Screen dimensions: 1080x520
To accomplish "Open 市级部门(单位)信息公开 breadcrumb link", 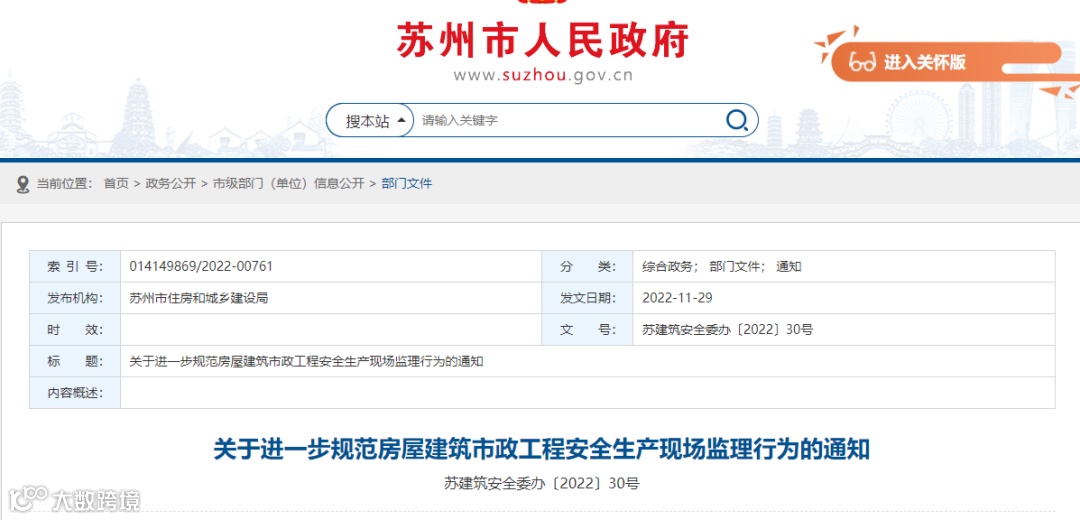I will pos(289,184).
